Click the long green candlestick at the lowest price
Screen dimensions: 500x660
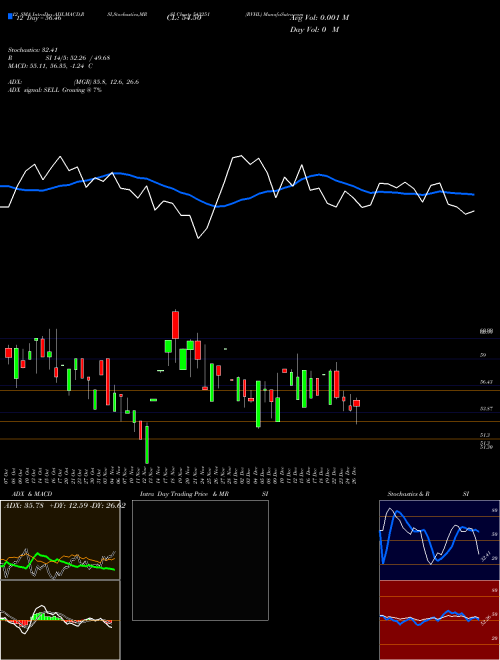[147, 444]
